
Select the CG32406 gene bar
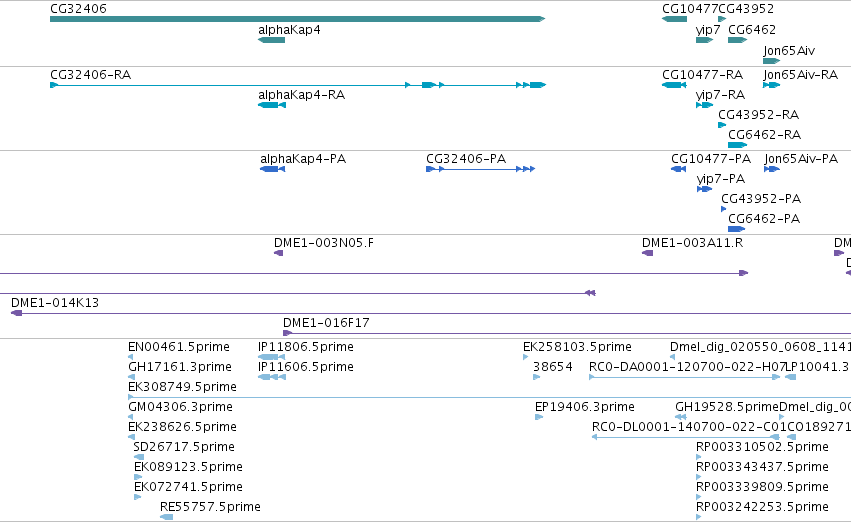coord(297,19)
